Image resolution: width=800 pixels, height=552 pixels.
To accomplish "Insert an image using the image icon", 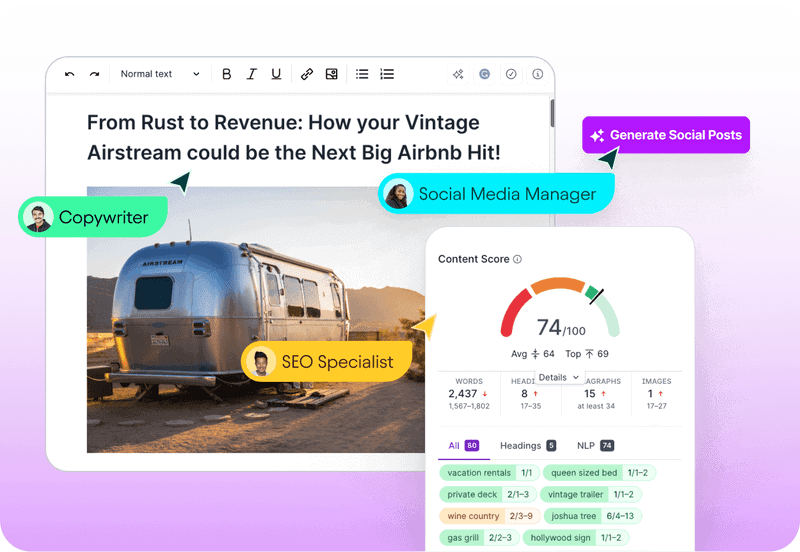I will pyautogui.click(x=332, y=74).
